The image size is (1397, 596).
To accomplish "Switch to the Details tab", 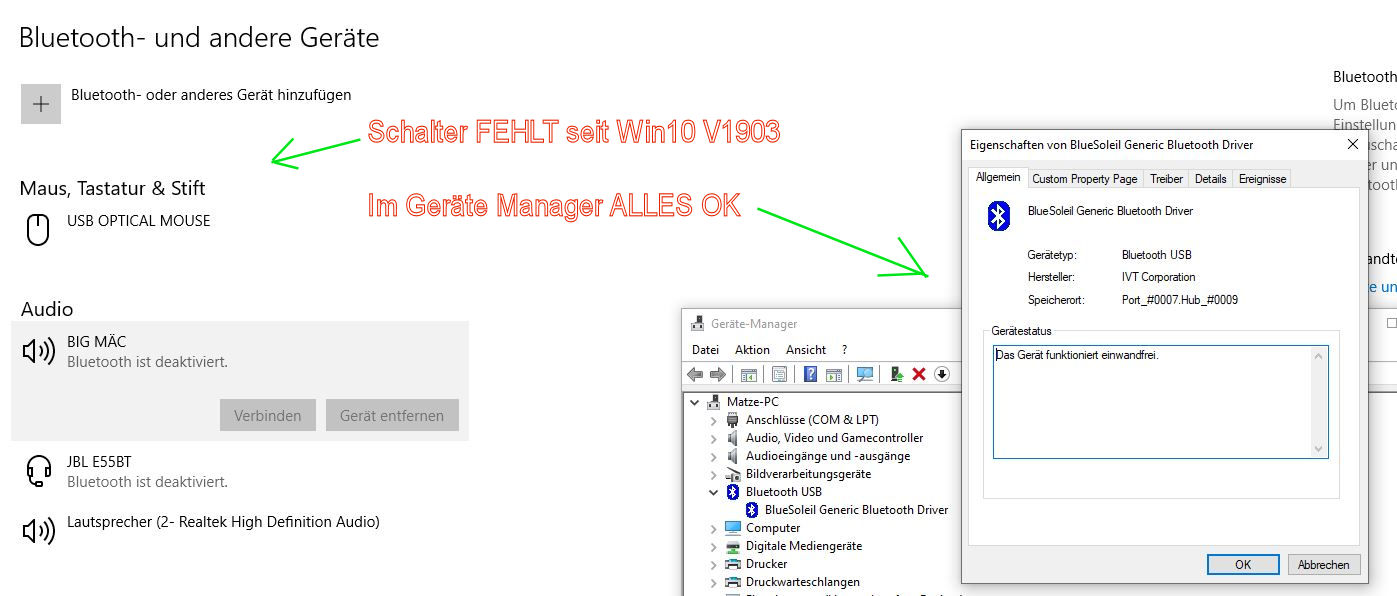I will point(1210,179).
